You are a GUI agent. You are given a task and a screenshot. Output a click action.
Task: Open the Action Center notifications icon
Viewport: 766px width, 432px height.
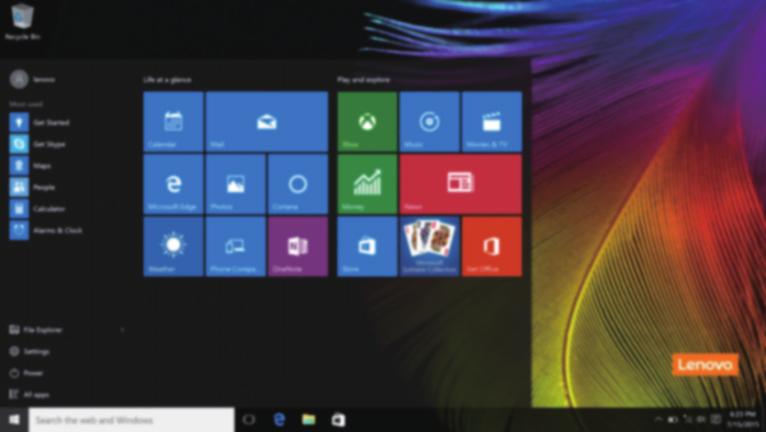coord(716,419)
